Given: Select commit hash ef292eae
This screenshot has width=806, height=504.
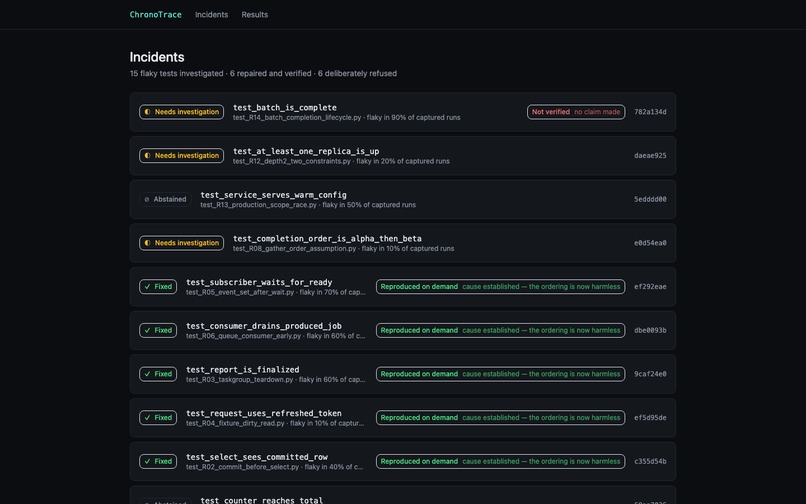Looking at the screenshot, I should click(x=650, y=286).
